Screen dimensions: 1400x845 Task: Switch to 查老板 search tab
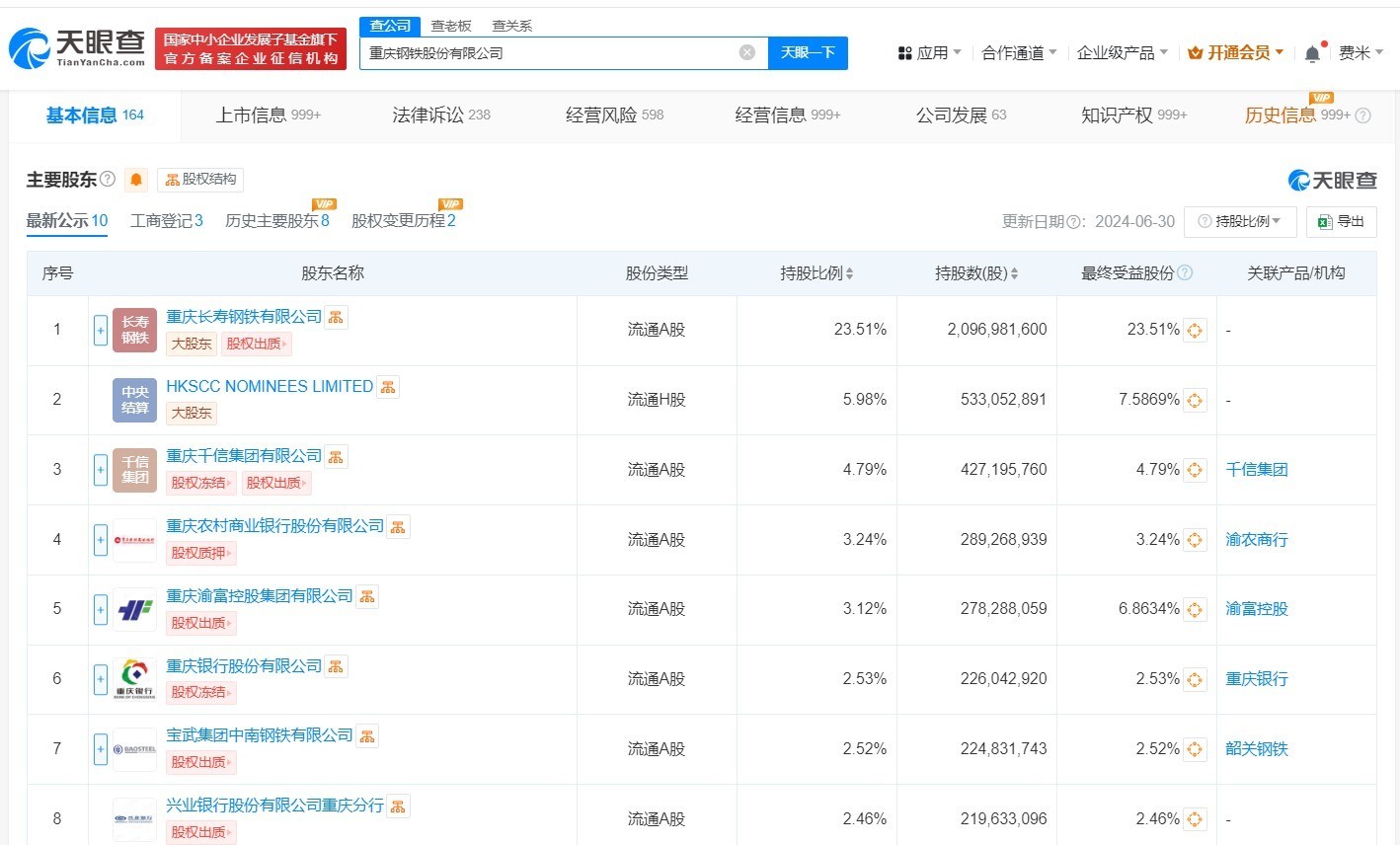click(x=451, y=26)
